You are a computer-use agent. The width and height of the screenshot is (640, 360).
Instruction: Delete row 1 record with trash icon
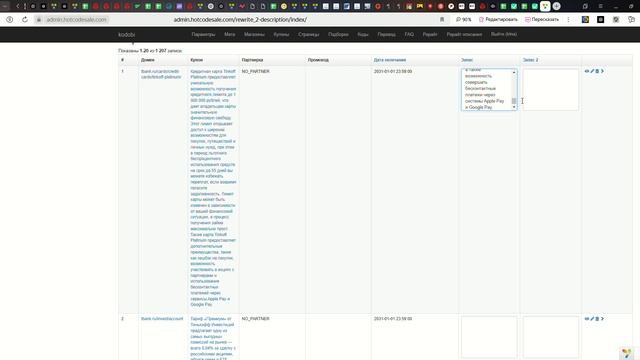pyautogui.click(x=597, y=71)
